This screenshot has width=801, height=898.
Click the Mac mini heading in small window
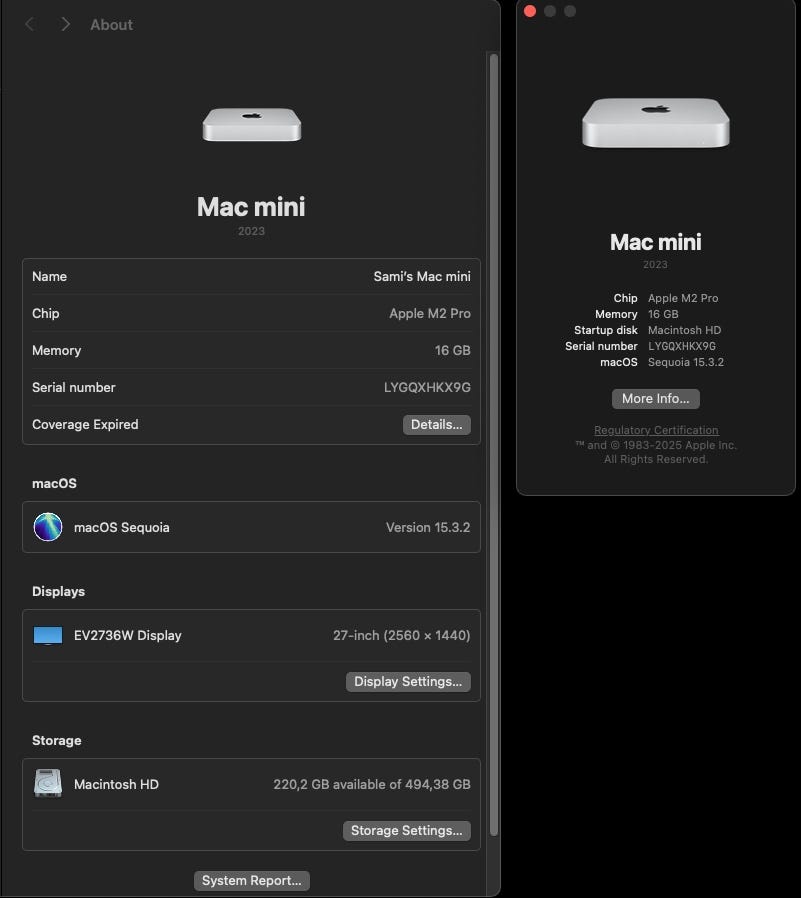coord(656,242)
